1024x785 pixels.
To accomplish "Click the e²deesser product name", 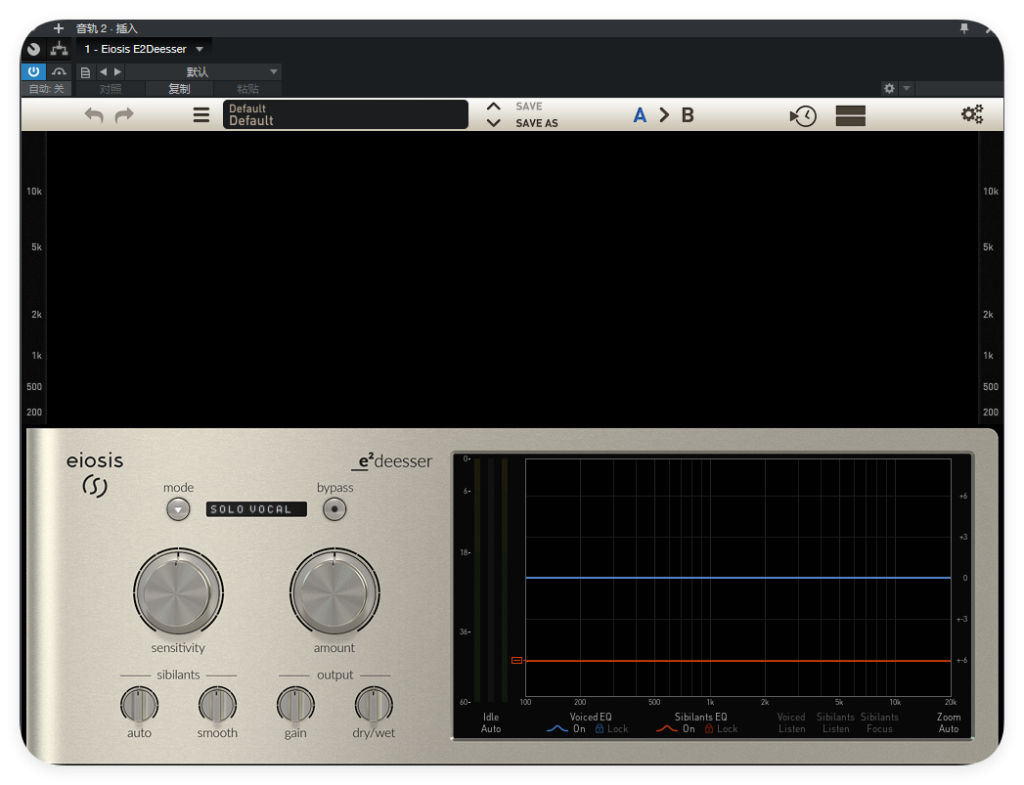I will [x=394, y=461].
